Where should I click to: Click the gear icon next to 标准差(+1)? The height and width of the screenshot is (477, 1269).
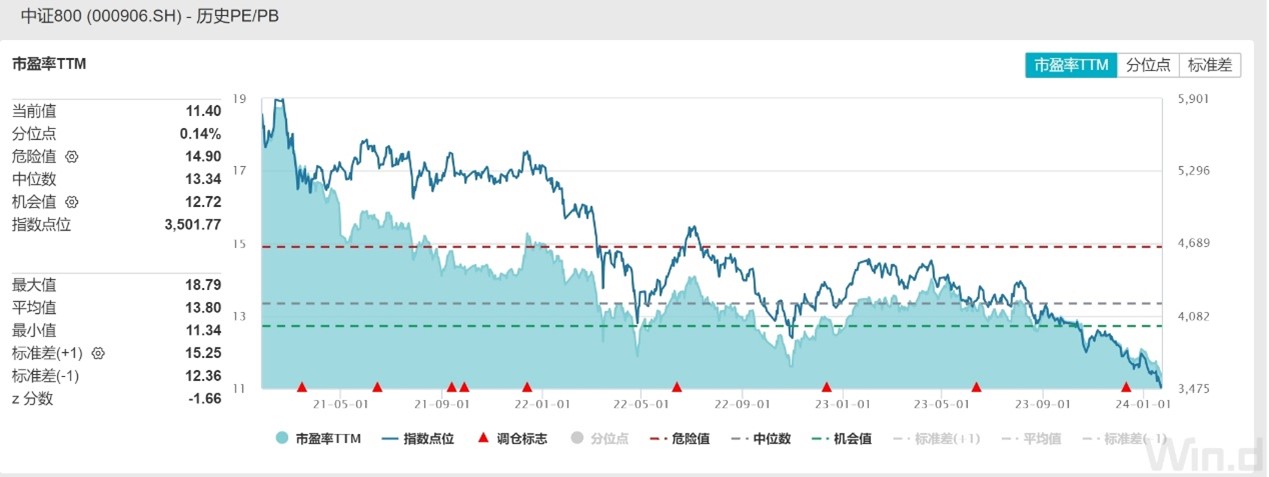pos(98,353)
